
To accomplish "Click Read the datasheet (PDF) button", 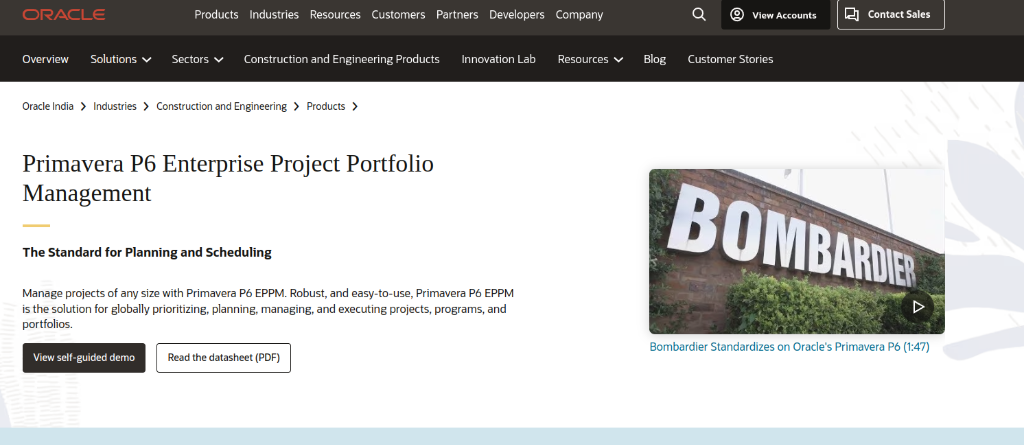I will click(223, 357).
